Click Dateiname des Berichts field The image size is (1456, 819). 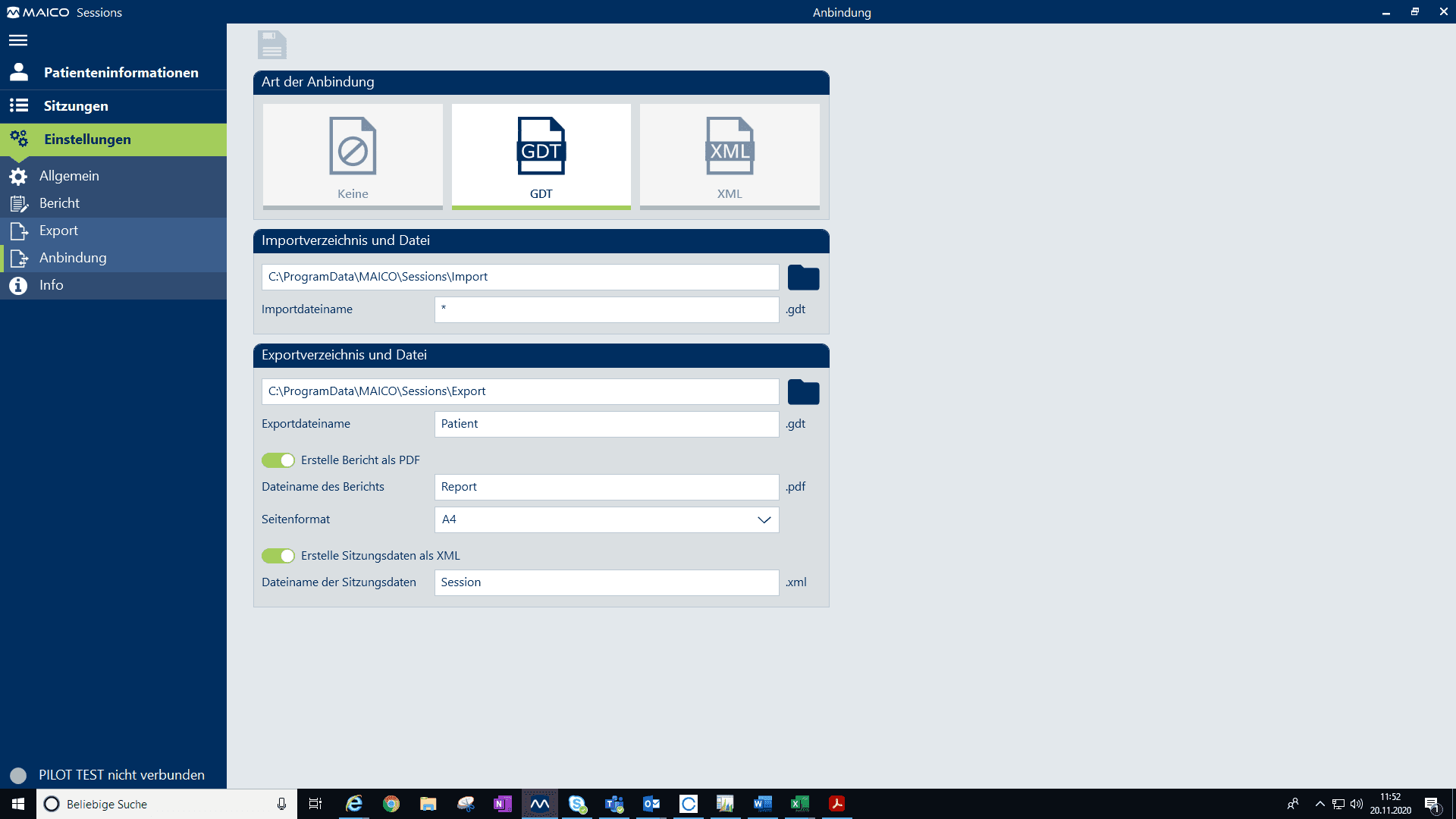tap(606, 487)
